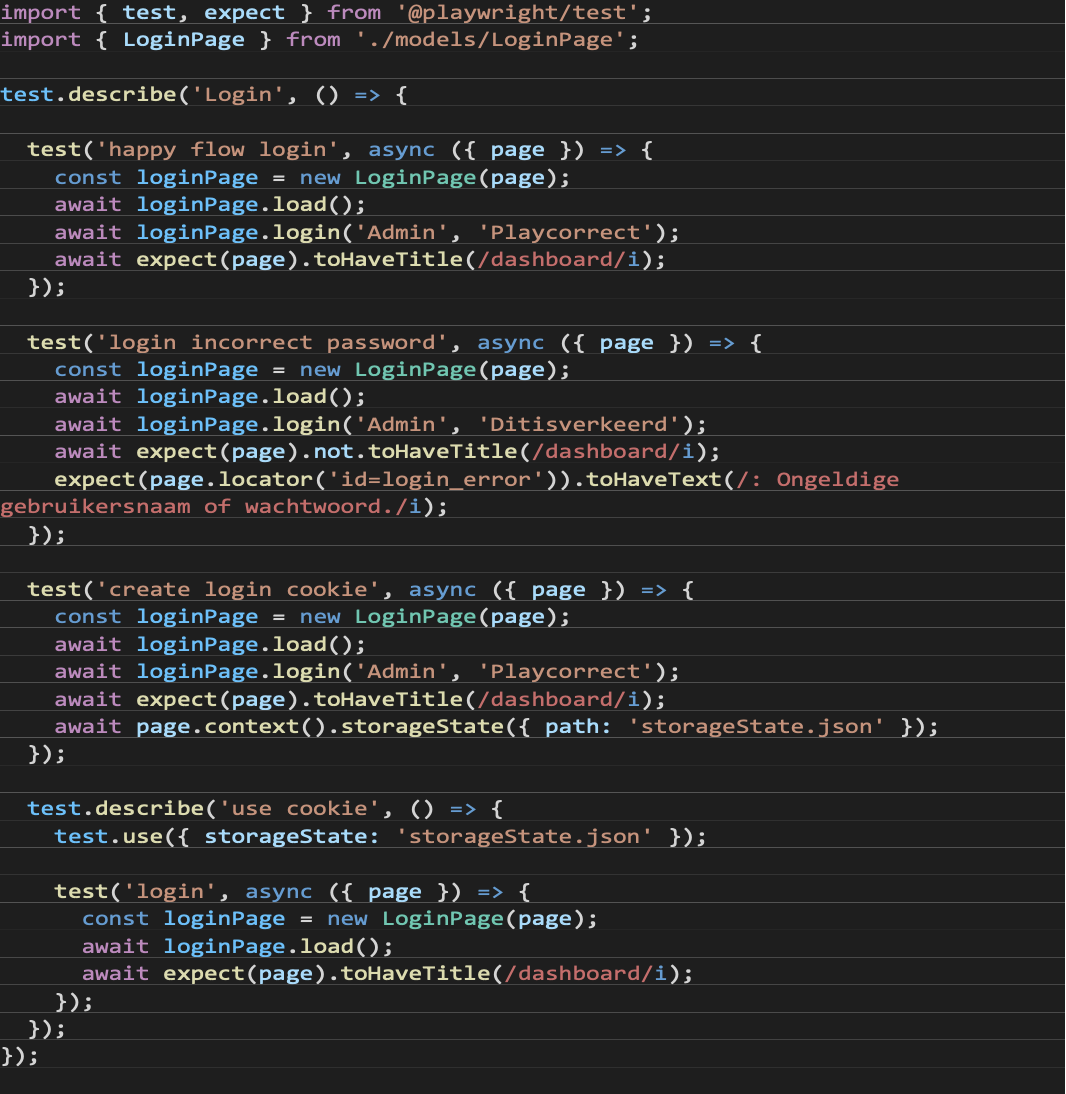Image resolution: width=1066 pixels, height=1094 pixels.
Task: Click the LoginPage import from './models/LoginPage'
Action: coord(183,39)
